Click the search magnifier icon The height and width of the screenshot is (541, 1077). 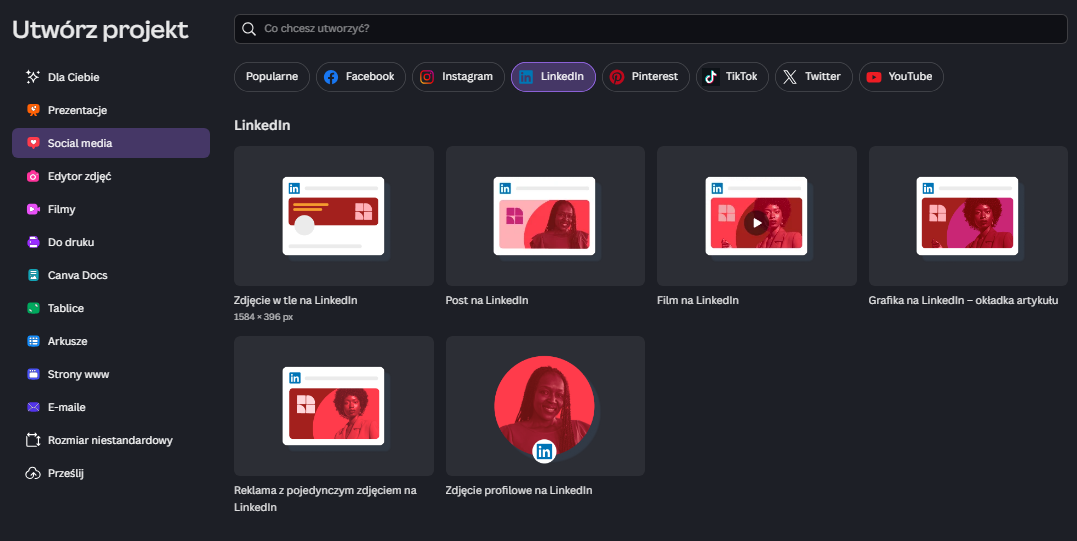(x=249, y=29)
